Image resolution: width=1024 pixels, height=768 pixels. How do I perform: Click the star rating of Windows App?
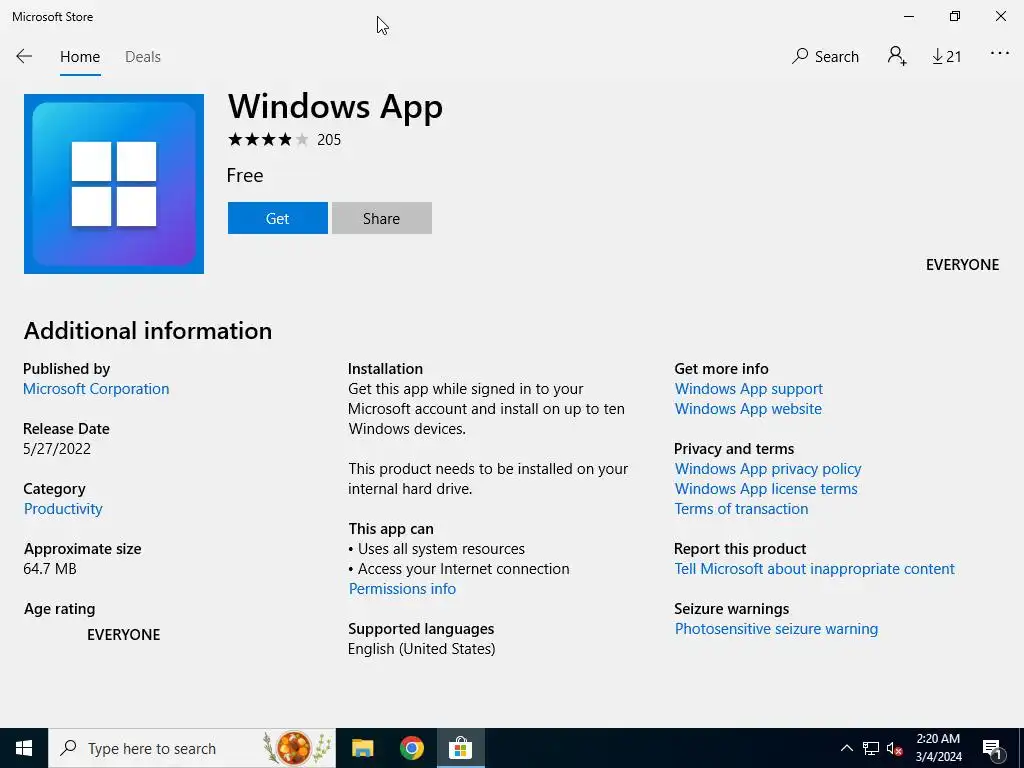coord(268,139)
